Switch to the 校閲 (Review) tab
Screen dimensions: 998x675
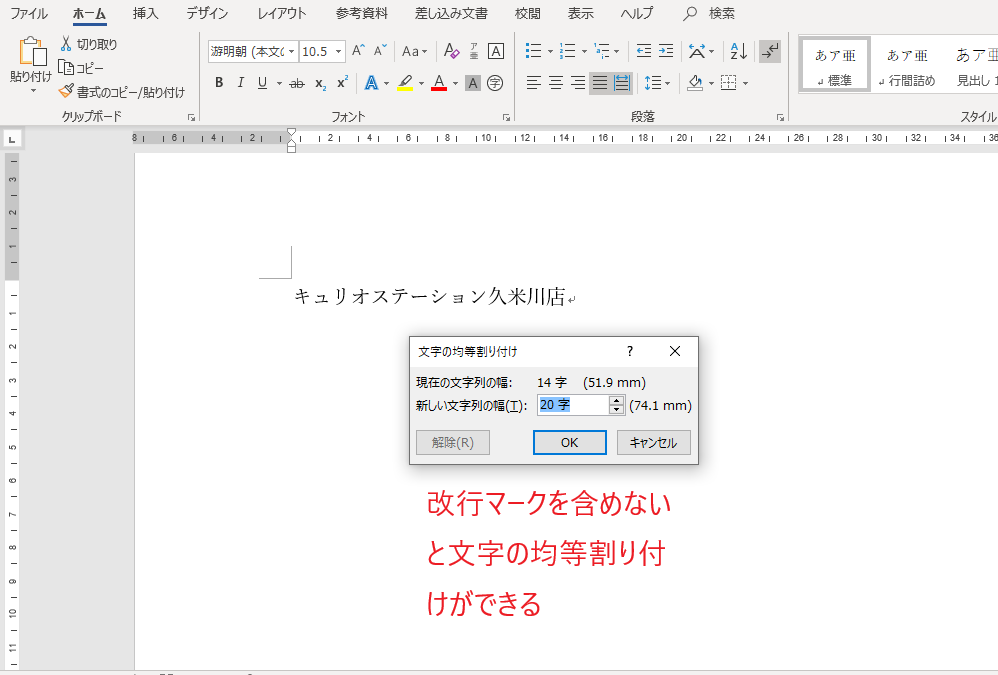click(x=527, y=13)
